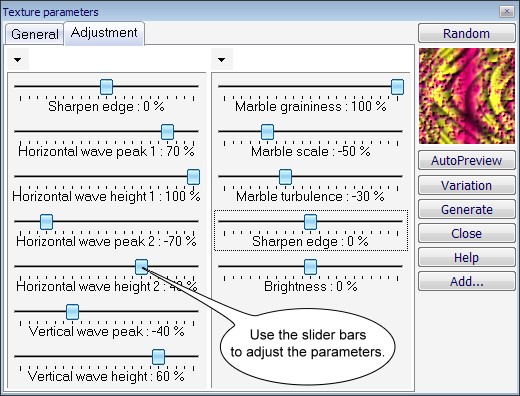
Task: Open the right column dropdown arrow
Action: pyautogui.click(x=222, y=60)
